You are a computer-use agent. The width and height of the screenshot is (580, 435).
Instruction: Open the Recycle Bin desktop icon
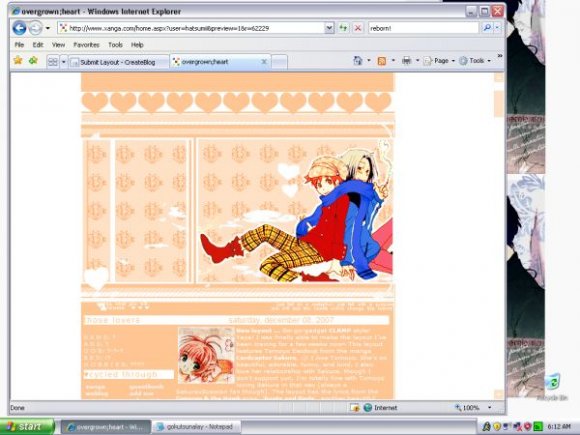(x=552, y=387)
